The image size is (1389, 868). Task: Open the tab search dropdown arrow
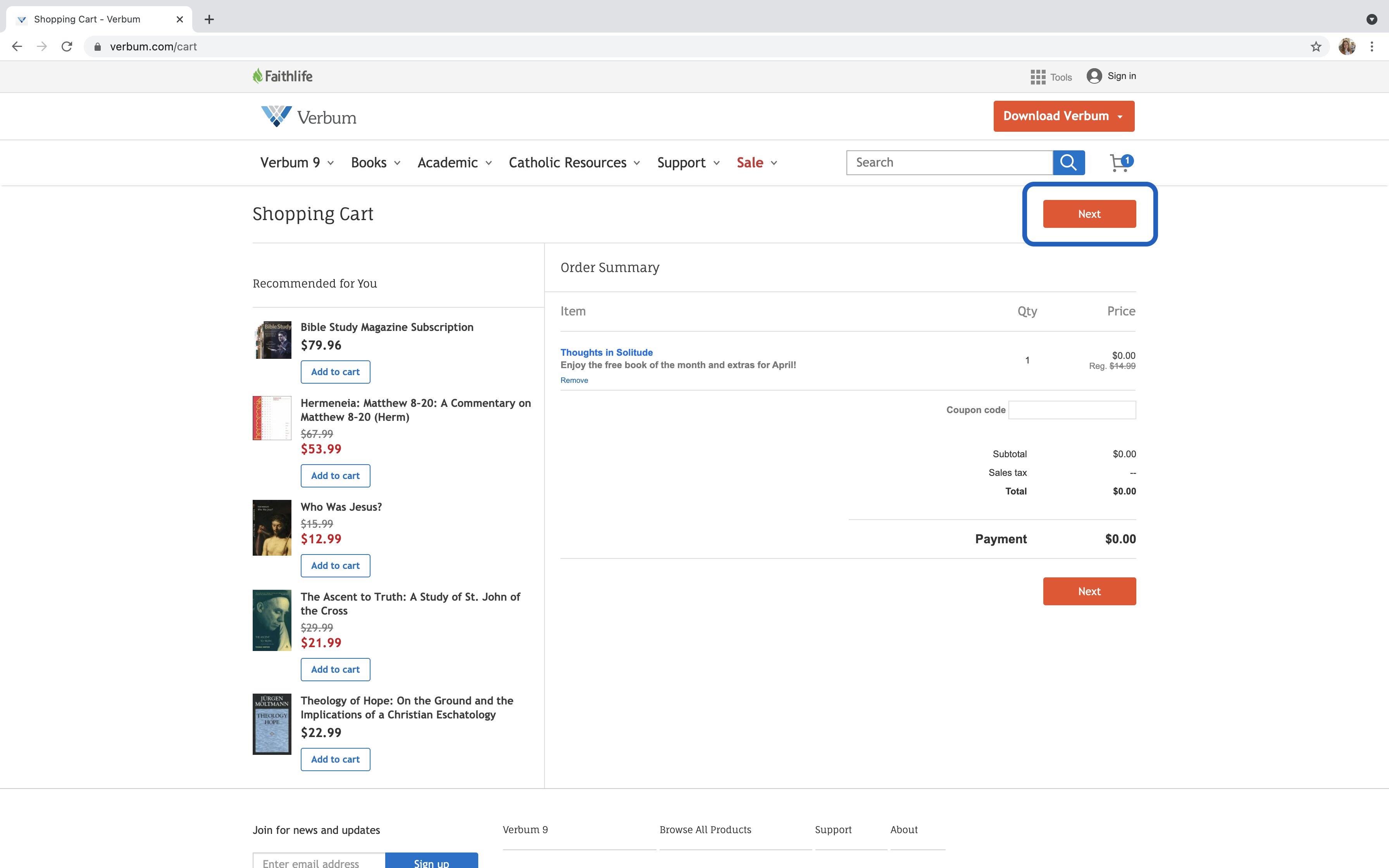click(1372, 19)
